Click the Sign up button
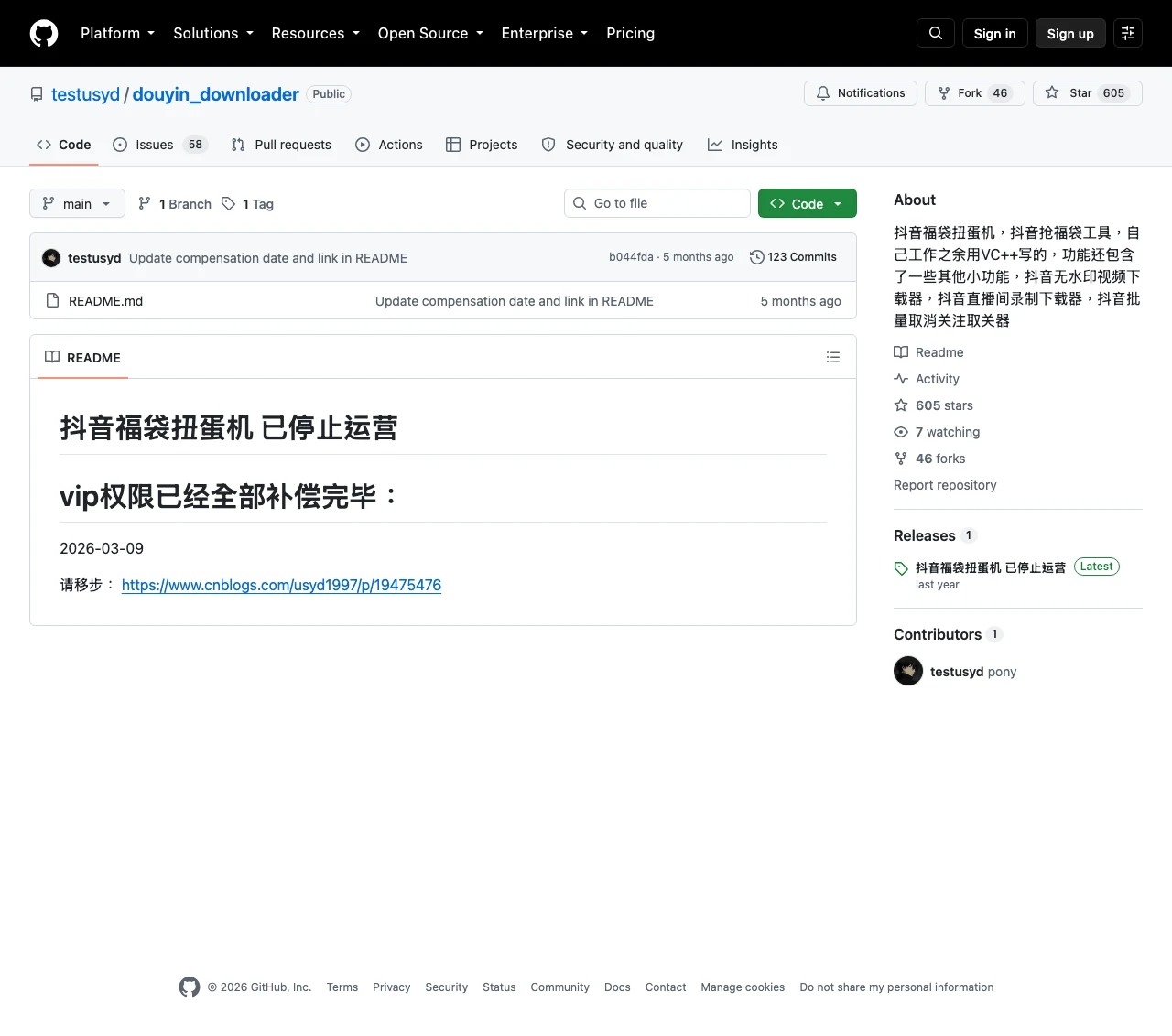 coord(1070,33)
